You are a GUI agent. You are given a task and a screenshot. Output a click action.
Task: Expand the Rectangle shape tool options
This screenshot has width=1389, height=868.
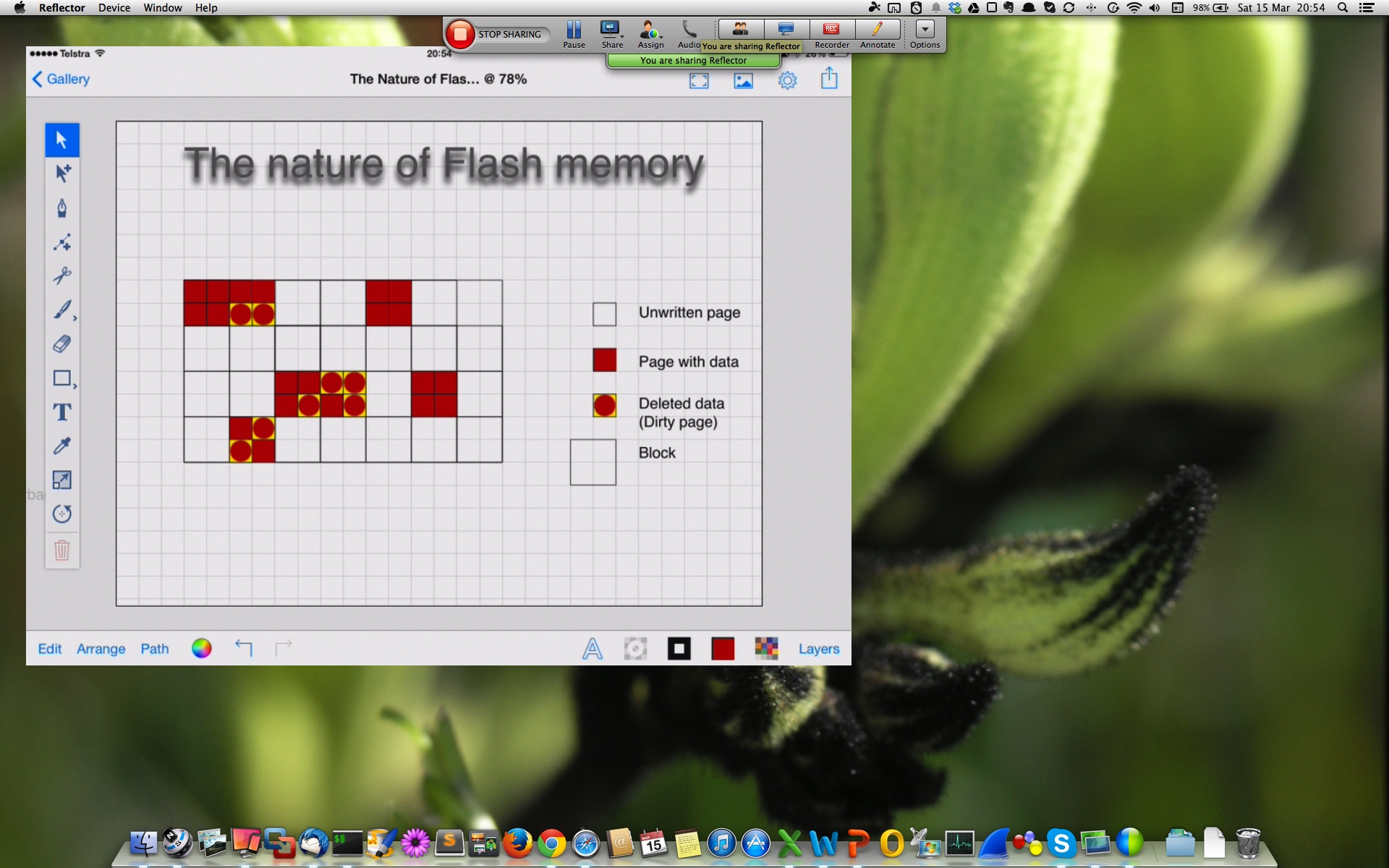coord(75,386)
